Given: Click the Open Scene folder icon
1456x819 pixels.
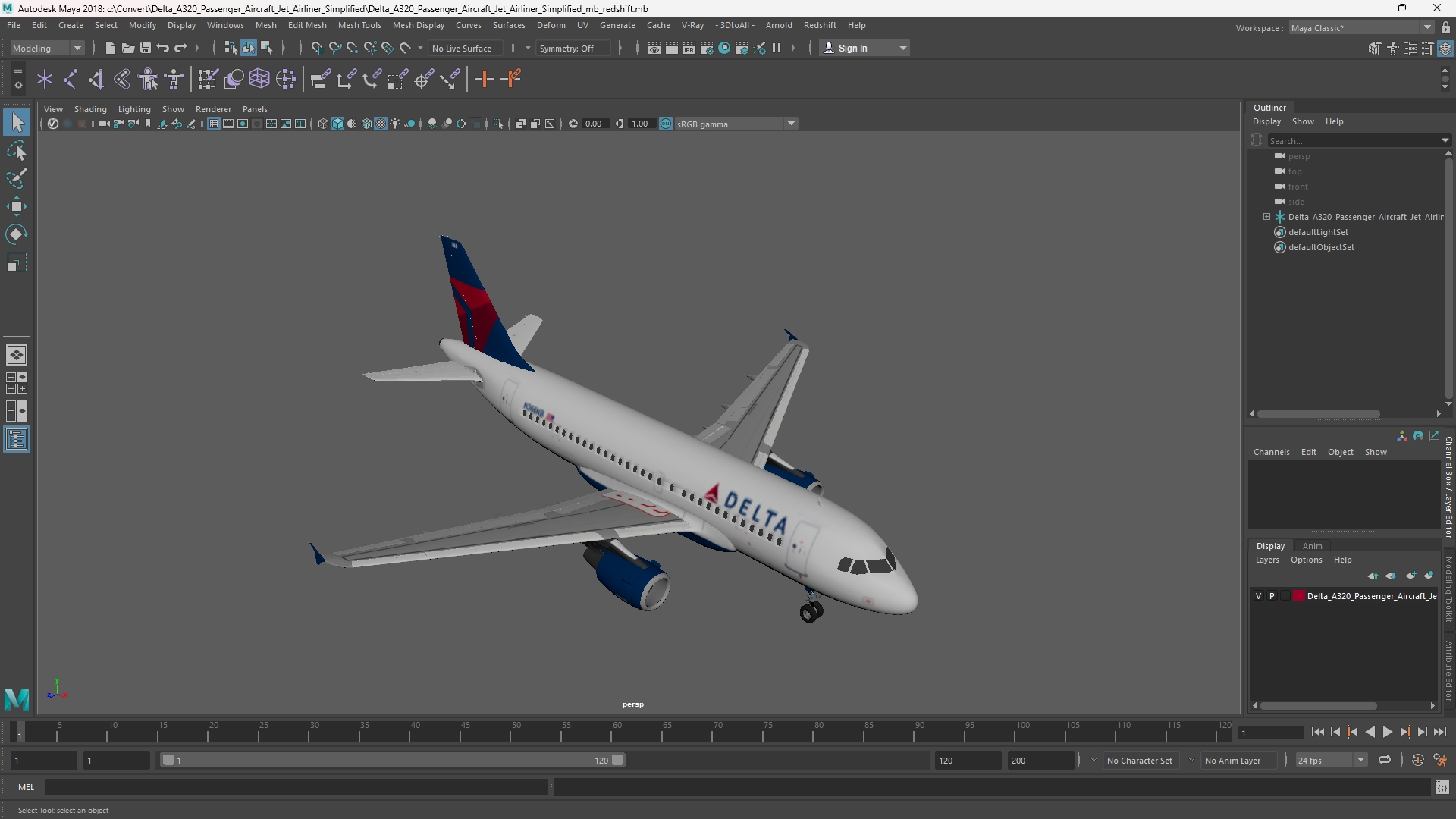Looking at the screenshot, I should click(127, 48).
